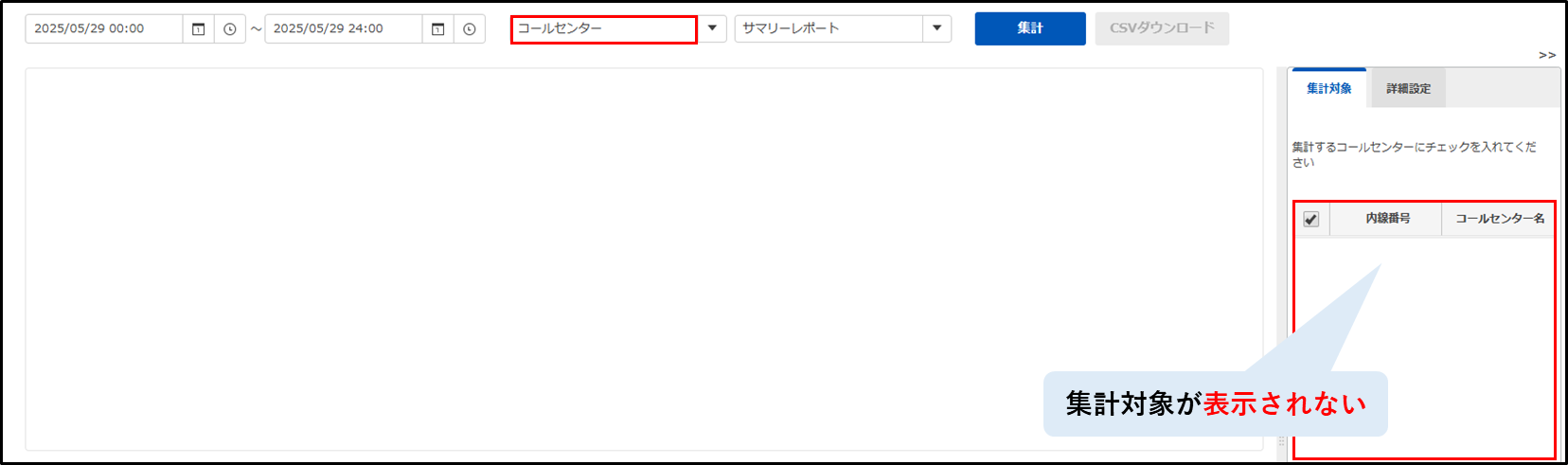1568x465 pixels.
Task: Switch to the 集計対象 tab
Action: (x=1329, y=88)
